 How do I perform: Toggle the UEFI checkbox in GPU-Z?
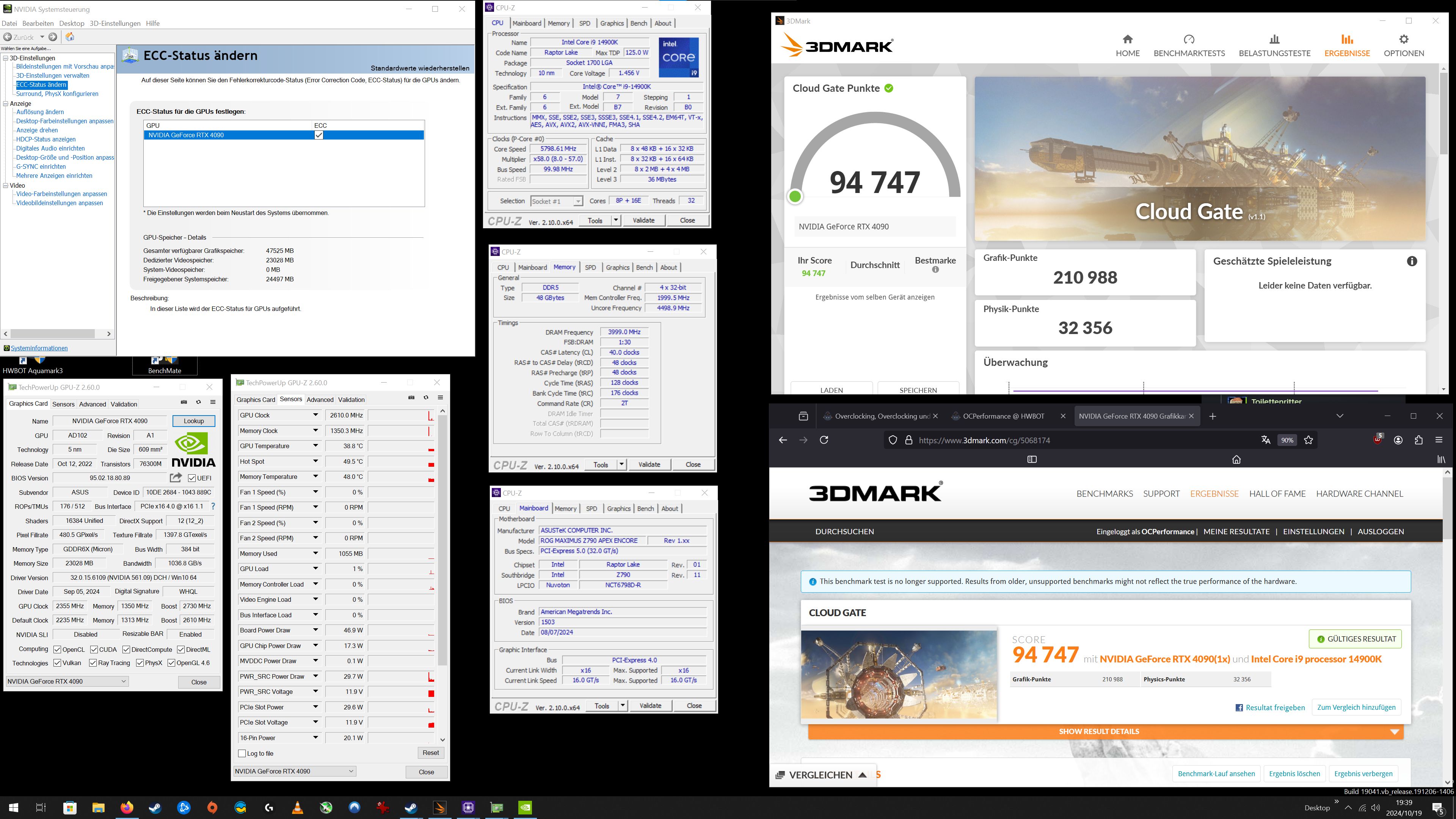point(191,478)
